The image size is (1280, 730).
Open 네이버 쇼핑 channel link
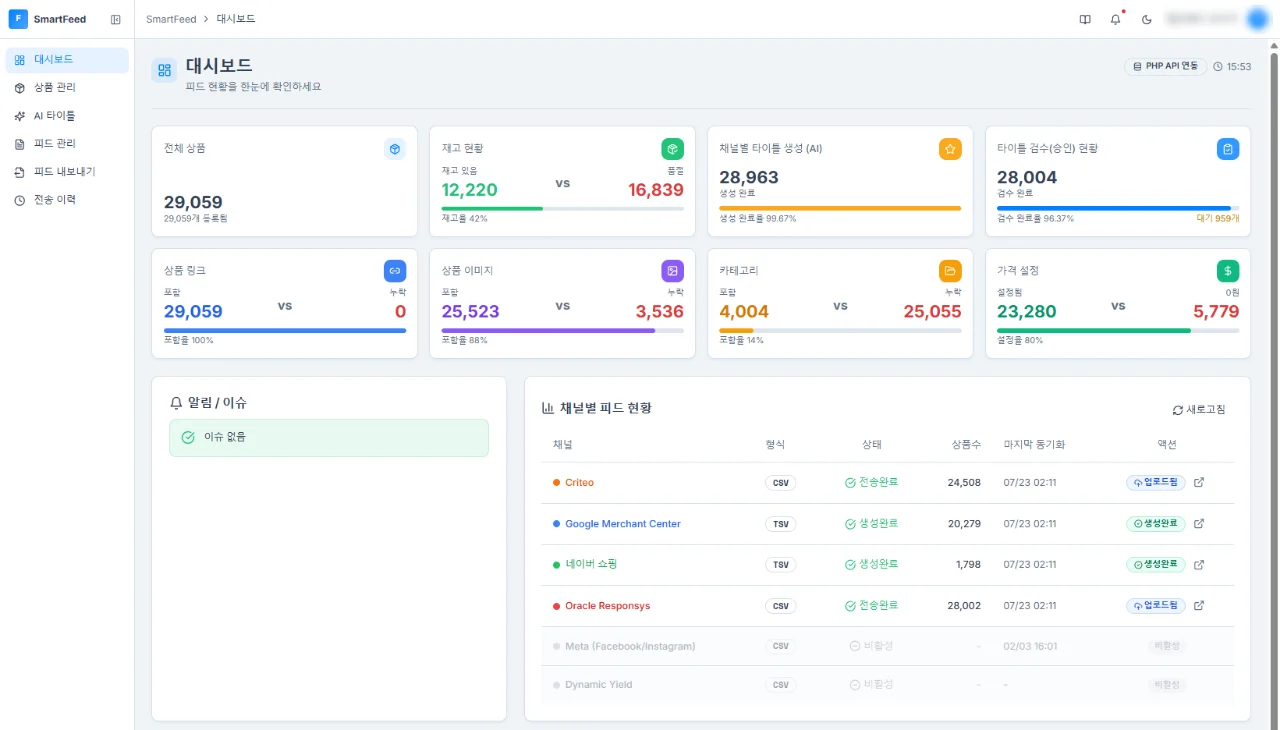pos(591,565)
